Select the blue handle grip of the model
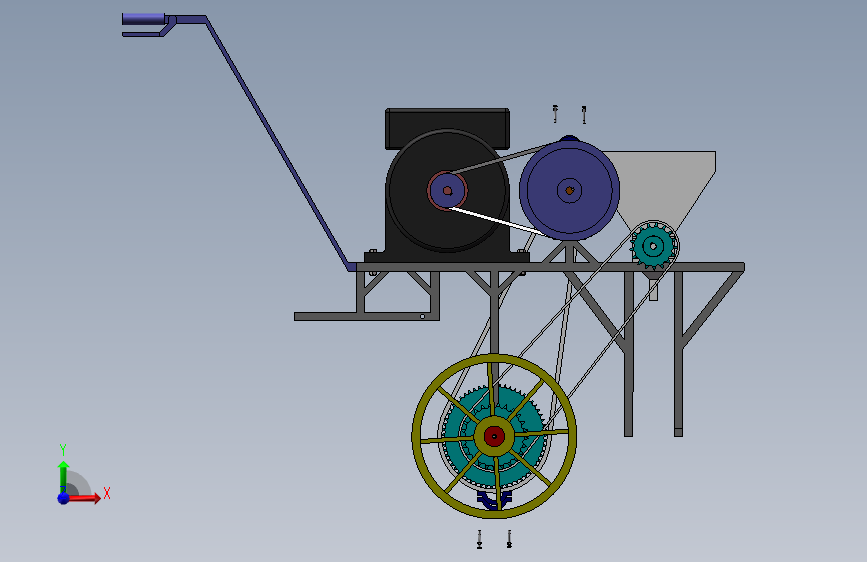 [x=143, y=19]
